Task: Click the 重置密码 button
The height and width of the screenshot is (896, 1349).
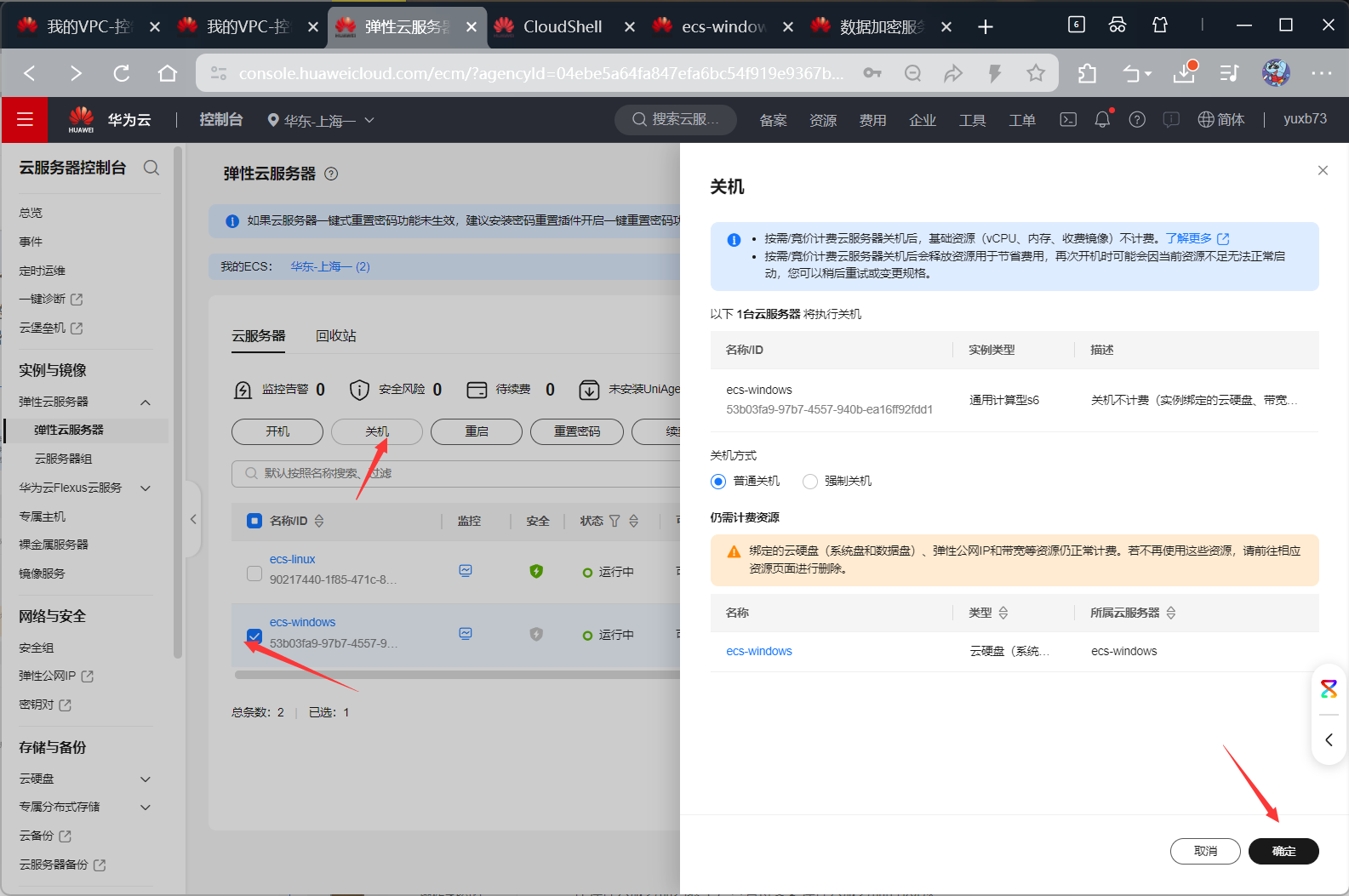Action: tap(577, 431)
